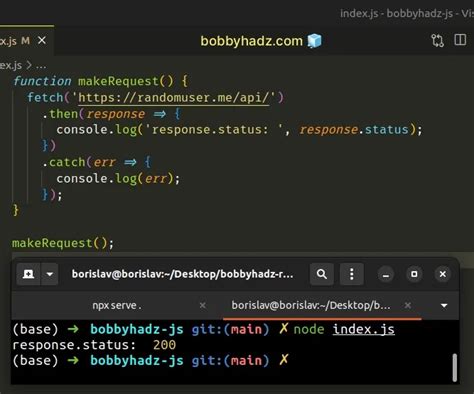474x394 pixels.
Task: Open the randomuser.me API URL in code
Action: coord(173,98)
